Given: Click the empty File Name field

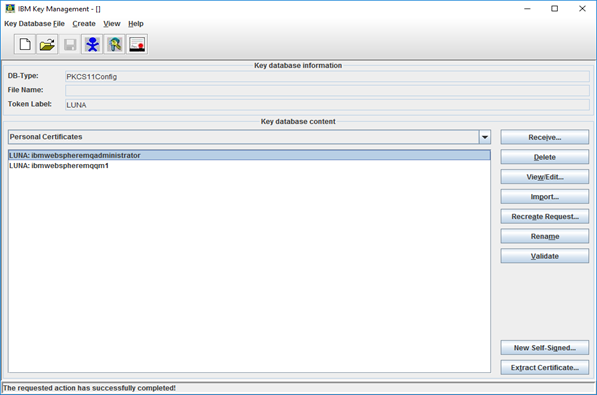Looking at the screenshot, I should coord(327,90).
